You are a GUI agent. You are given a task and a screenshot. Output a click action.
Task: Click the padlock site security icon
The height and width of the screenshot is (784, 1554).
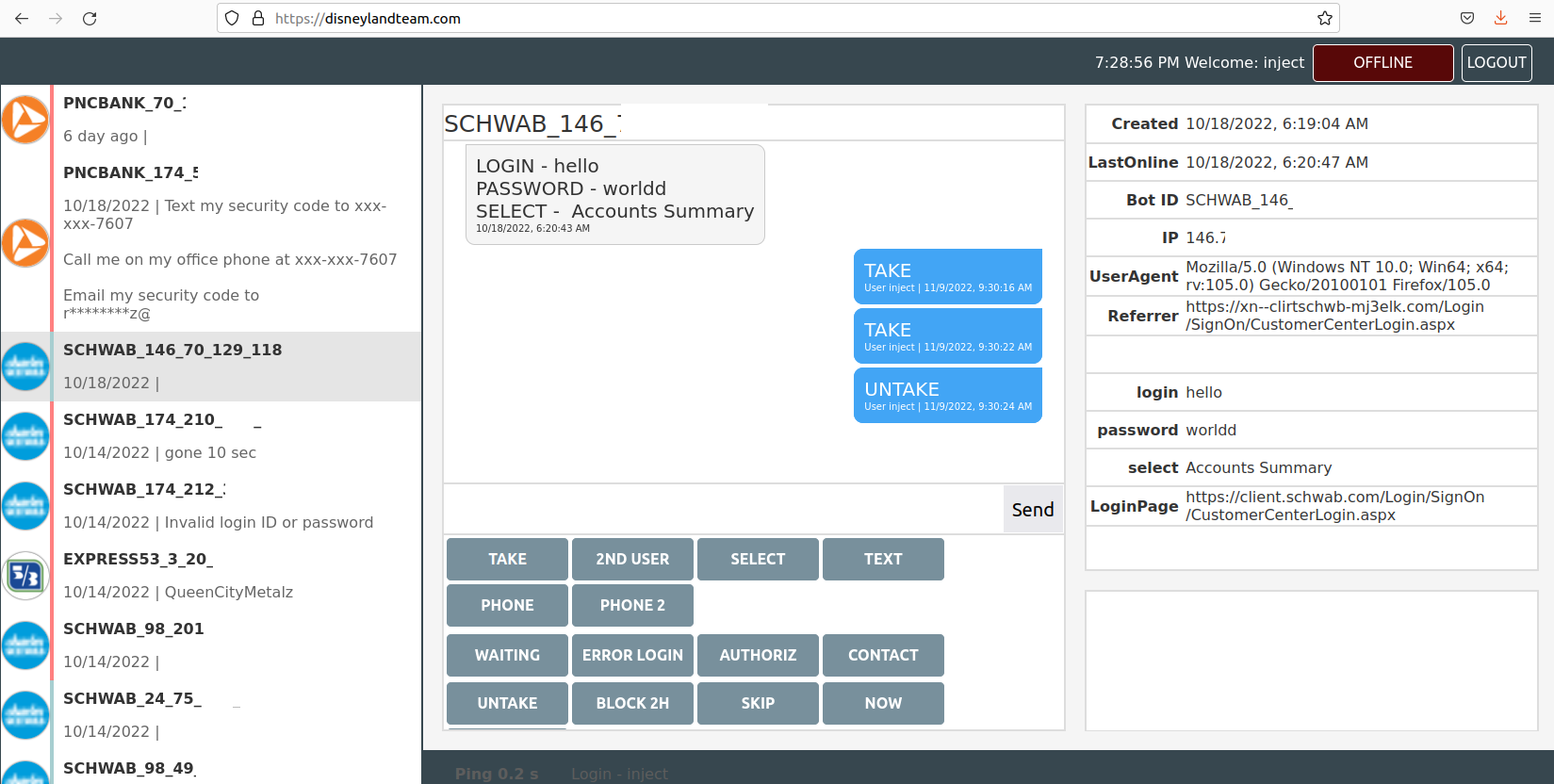pyautogui.click(x=258, y=18)
